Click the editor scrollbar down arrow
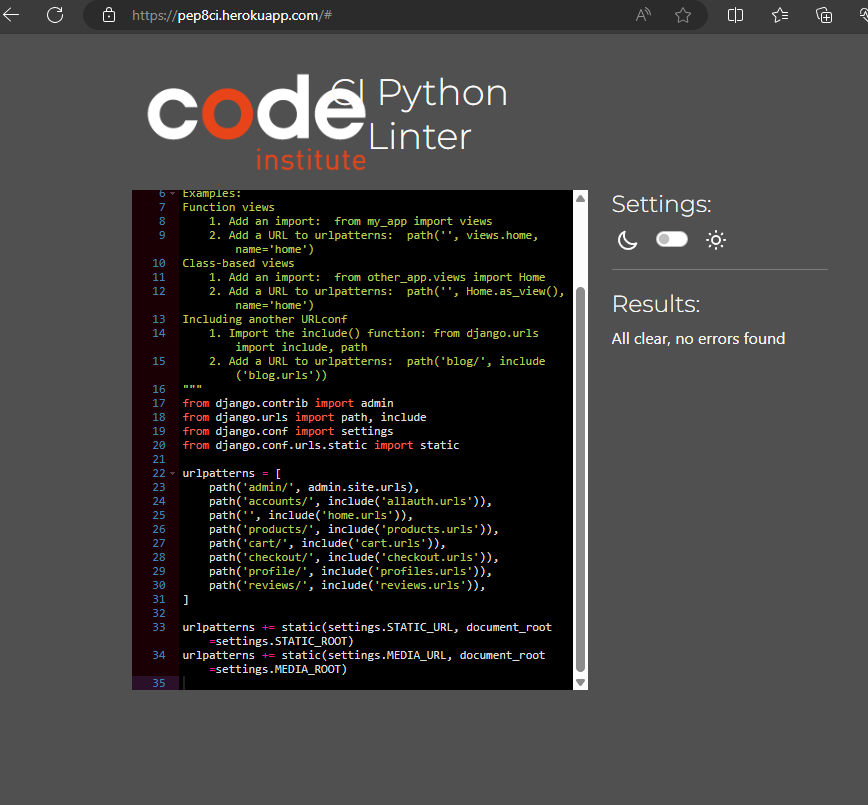868x805 pixels. point(580,683)
